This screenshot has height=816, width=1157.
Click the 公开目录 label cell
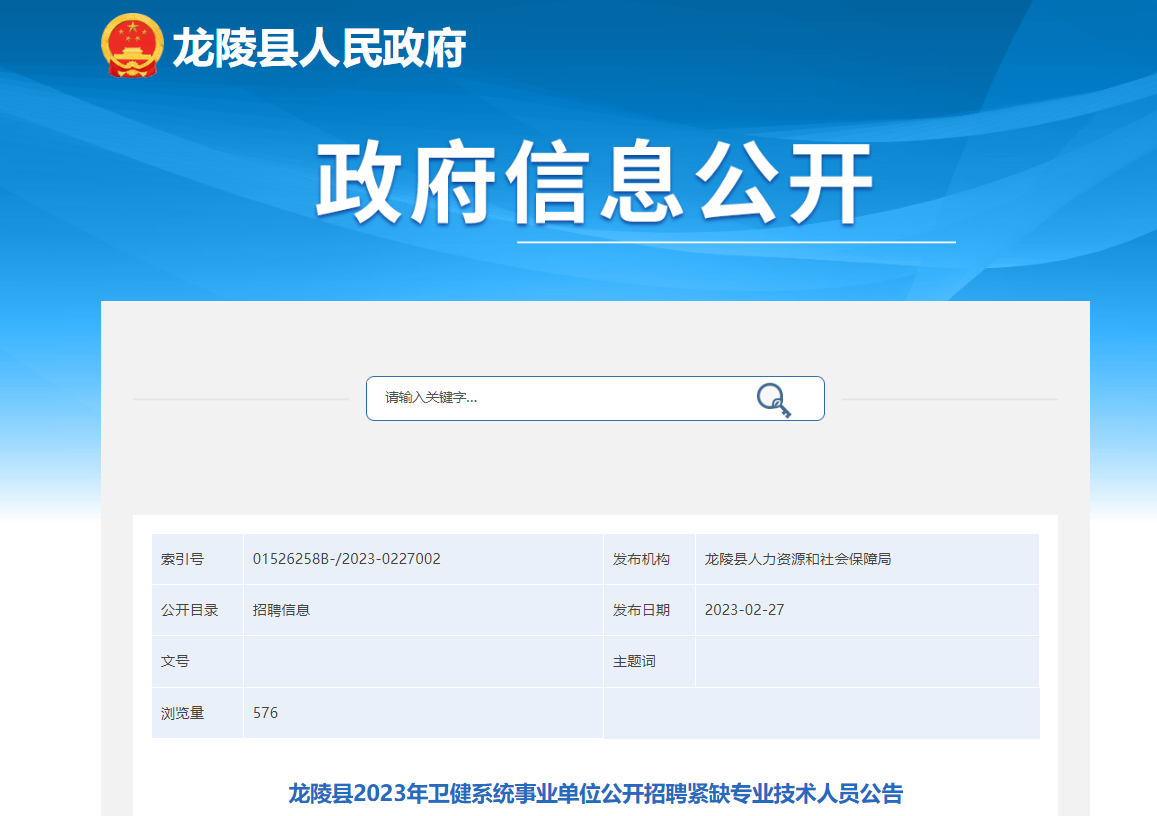[x=190, y=610]
